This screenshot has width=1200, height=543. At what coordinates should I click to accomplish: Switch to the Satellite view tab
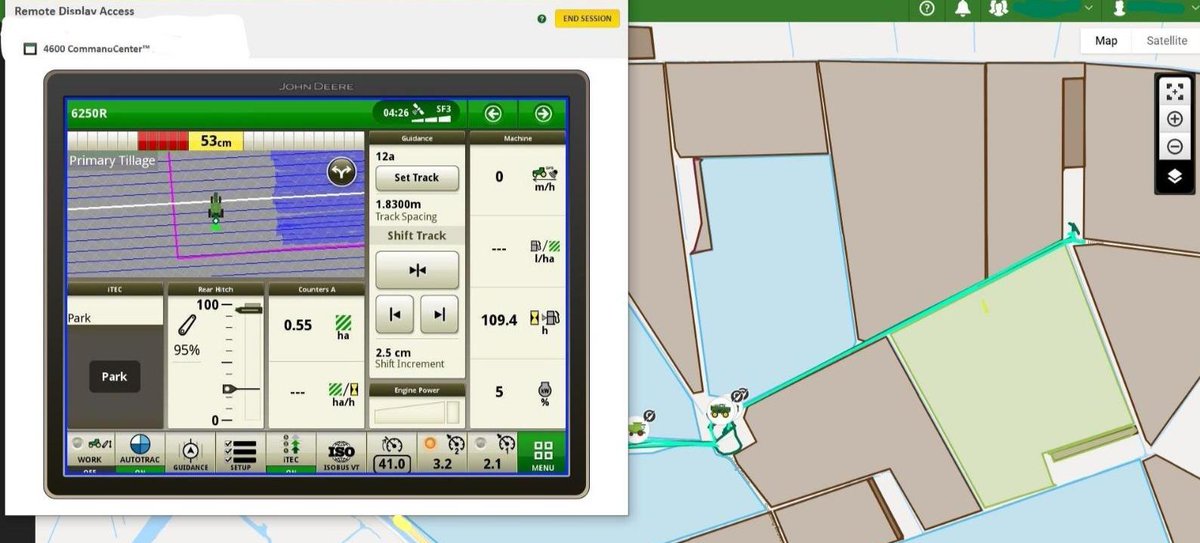[1167, 40]
